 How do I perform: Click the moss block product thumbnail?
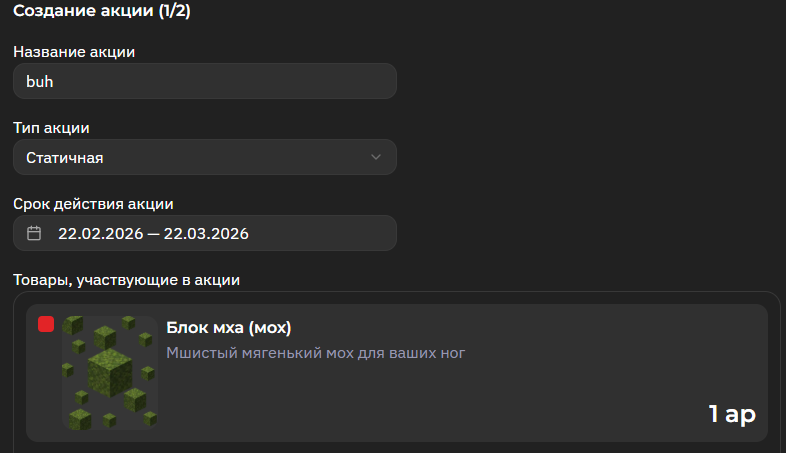(110, 372)
